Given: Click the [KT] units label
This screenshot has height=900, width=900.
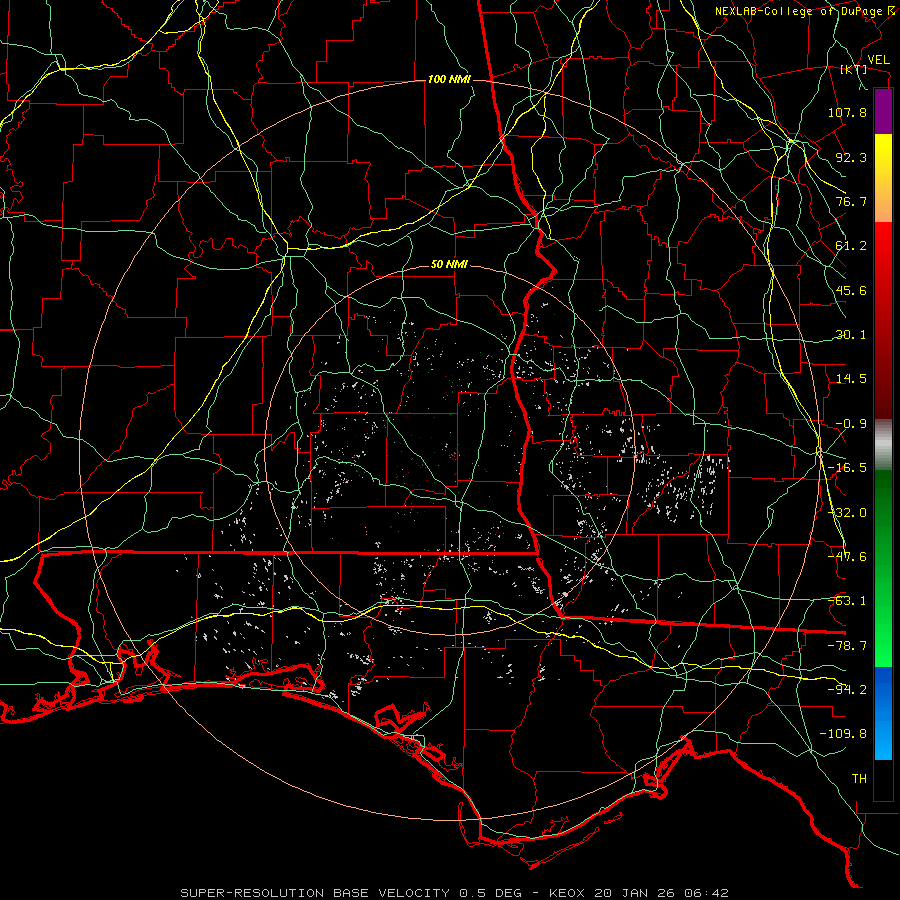Looking at the screenshot, I should (854, 69).
